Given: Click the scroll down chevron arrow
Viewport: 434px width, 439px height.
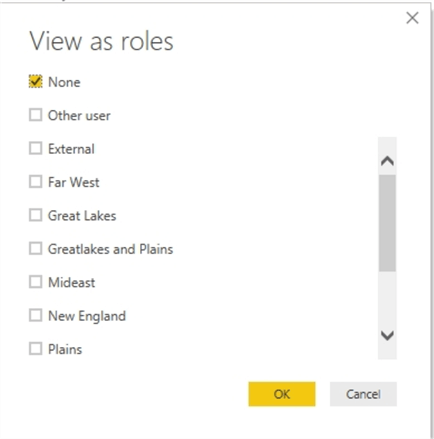Looking at the screenshot, I should point(387,335).
